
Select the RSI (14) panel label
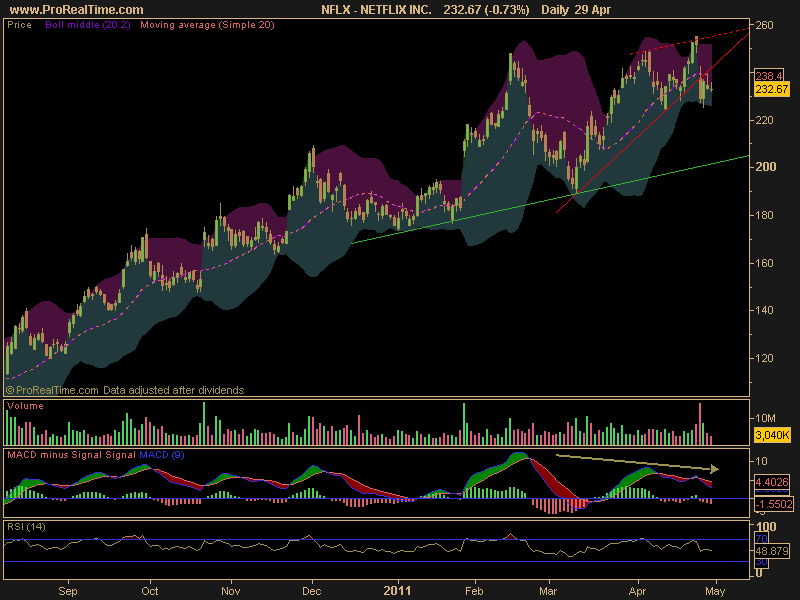tap(26, 527)
